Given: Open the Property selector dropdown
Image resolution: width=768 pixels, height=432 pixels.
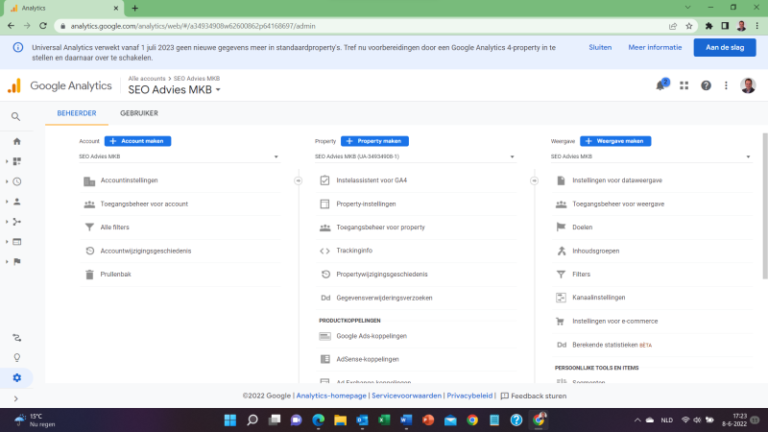Looking at the screenshot, I should (415, 157).
